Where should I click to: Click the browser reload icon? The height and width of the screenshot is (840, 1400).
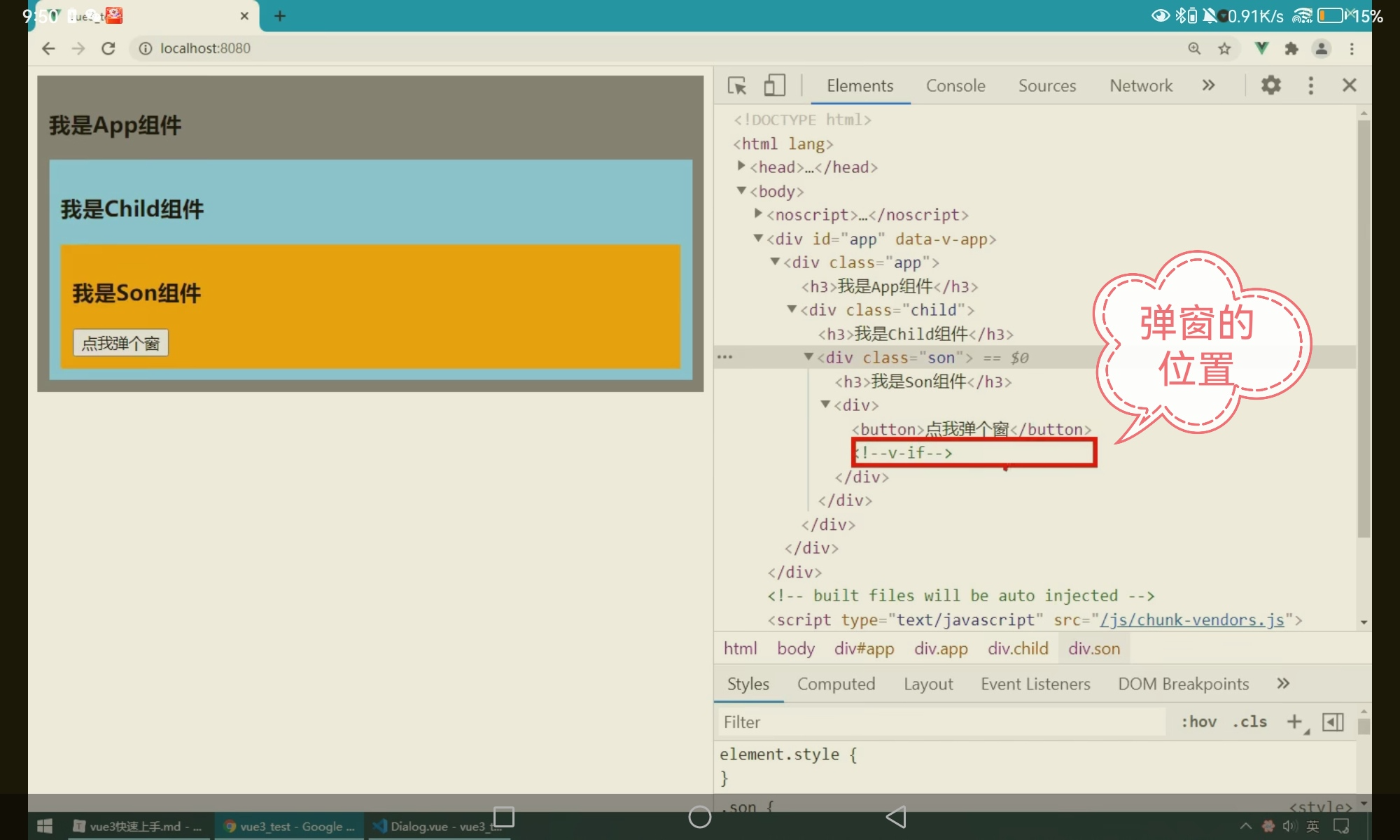coord(108,48)
